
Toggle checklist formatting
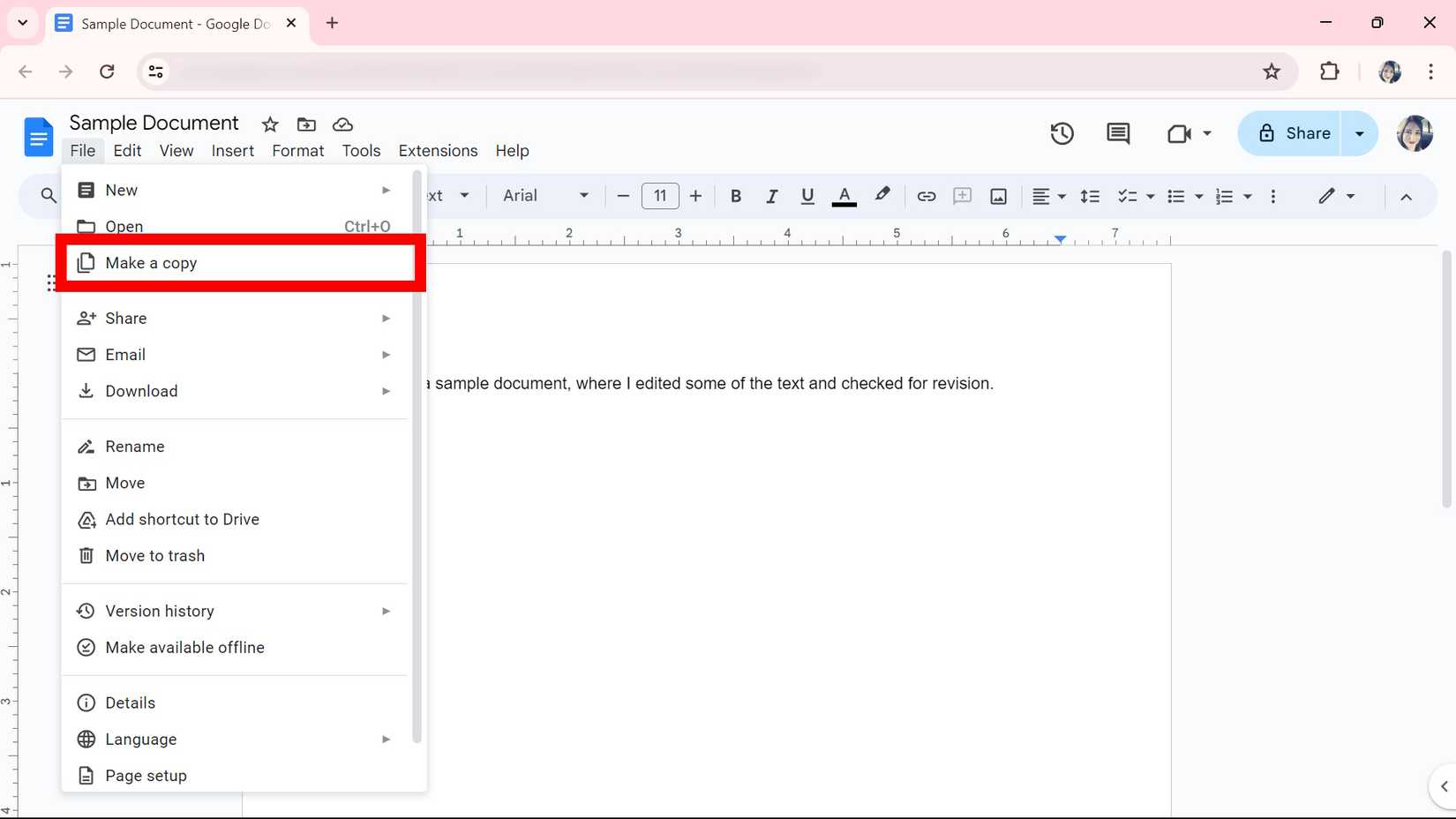(x=1128, y=196)
